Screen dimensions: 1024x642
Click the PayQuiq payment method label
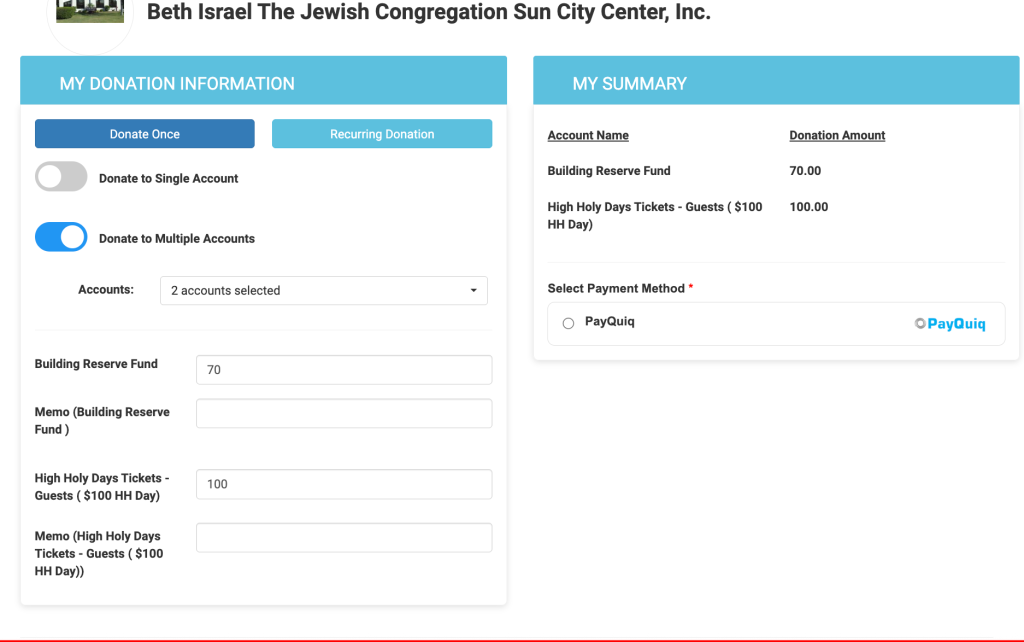pyautogui.click(x=610, y=322)
